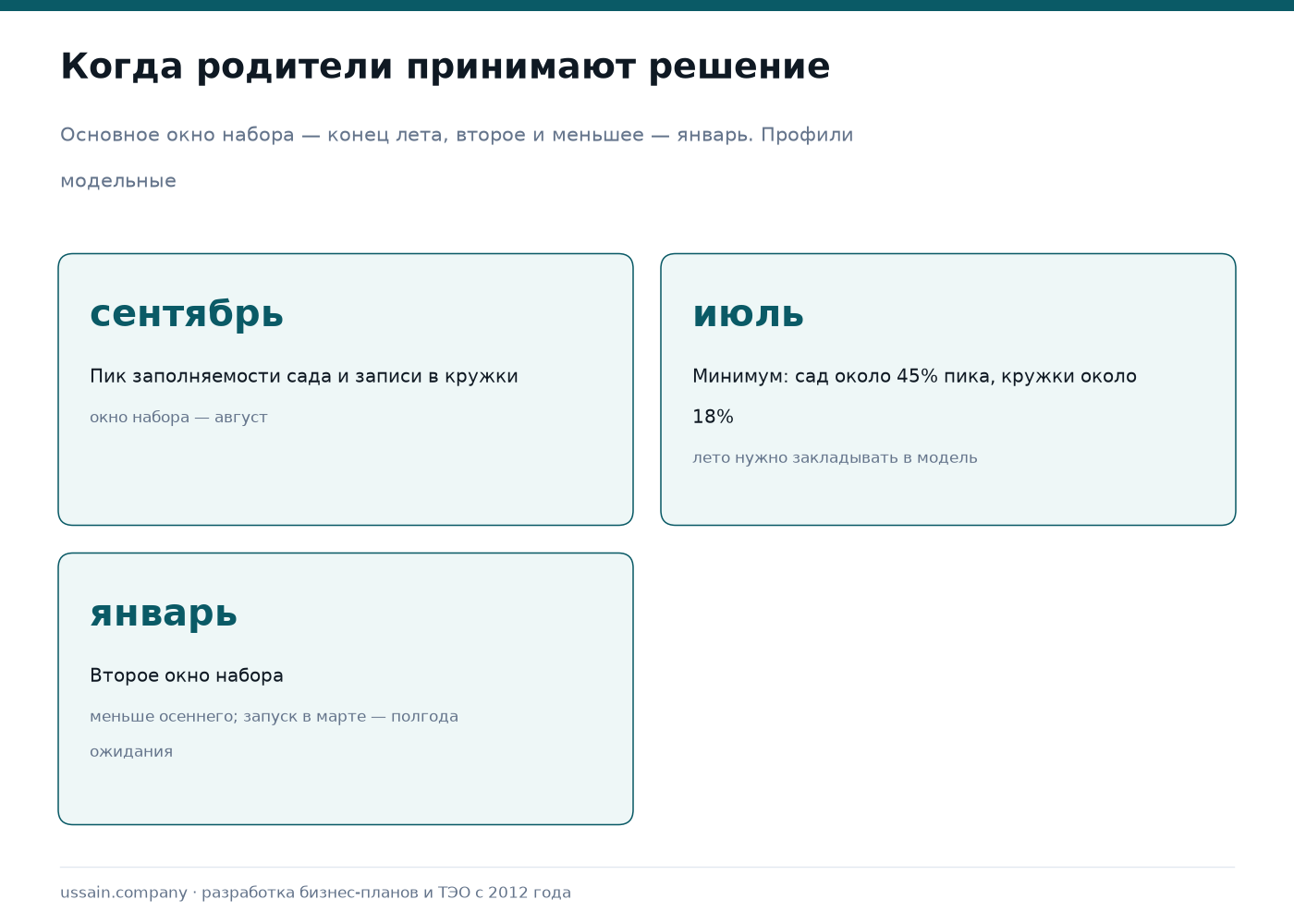This screenshot has height=924, width=1294.
Task: Click the note "лето нужно закладывать в модель"
Action: point(835,458)
